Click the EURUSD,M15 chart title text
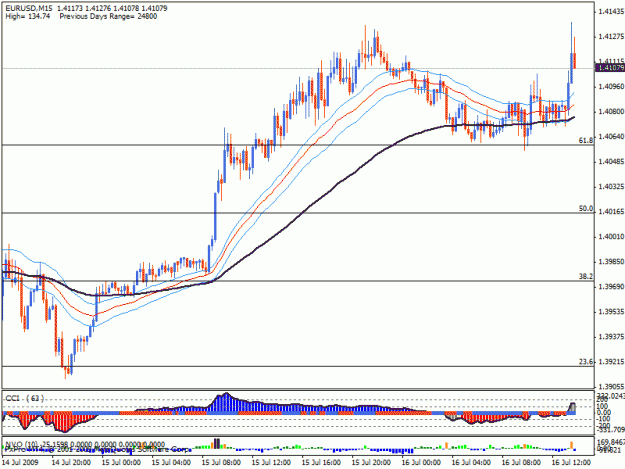This screenshot has height=469, width=625. [x=29, y=8]
